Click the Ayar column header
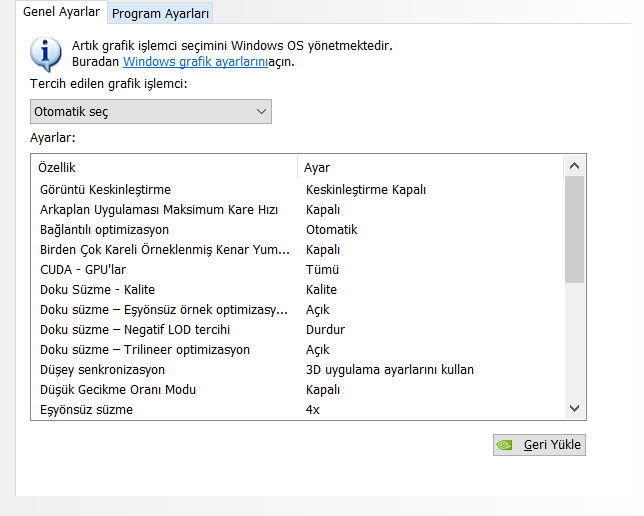 click(318, 167)
